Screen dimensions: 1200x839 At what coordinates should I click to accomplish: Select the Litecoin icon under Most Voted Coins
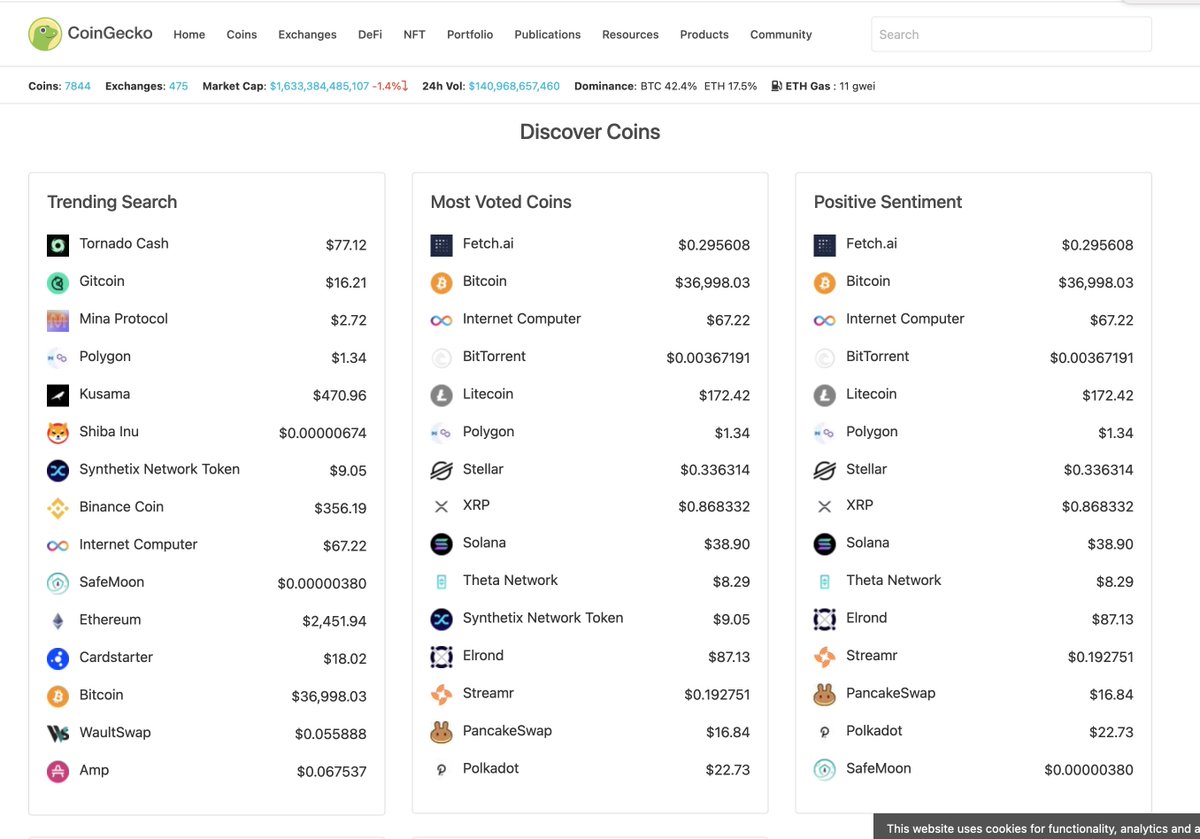[x=441, y=395]
